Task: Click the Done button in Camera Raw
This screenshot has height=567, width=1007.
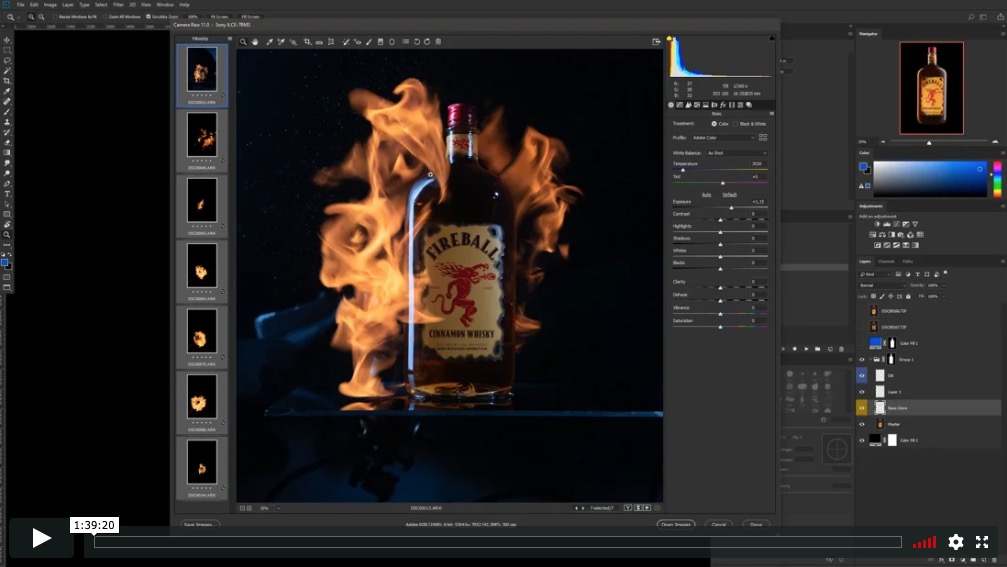Action: (756, 525)
